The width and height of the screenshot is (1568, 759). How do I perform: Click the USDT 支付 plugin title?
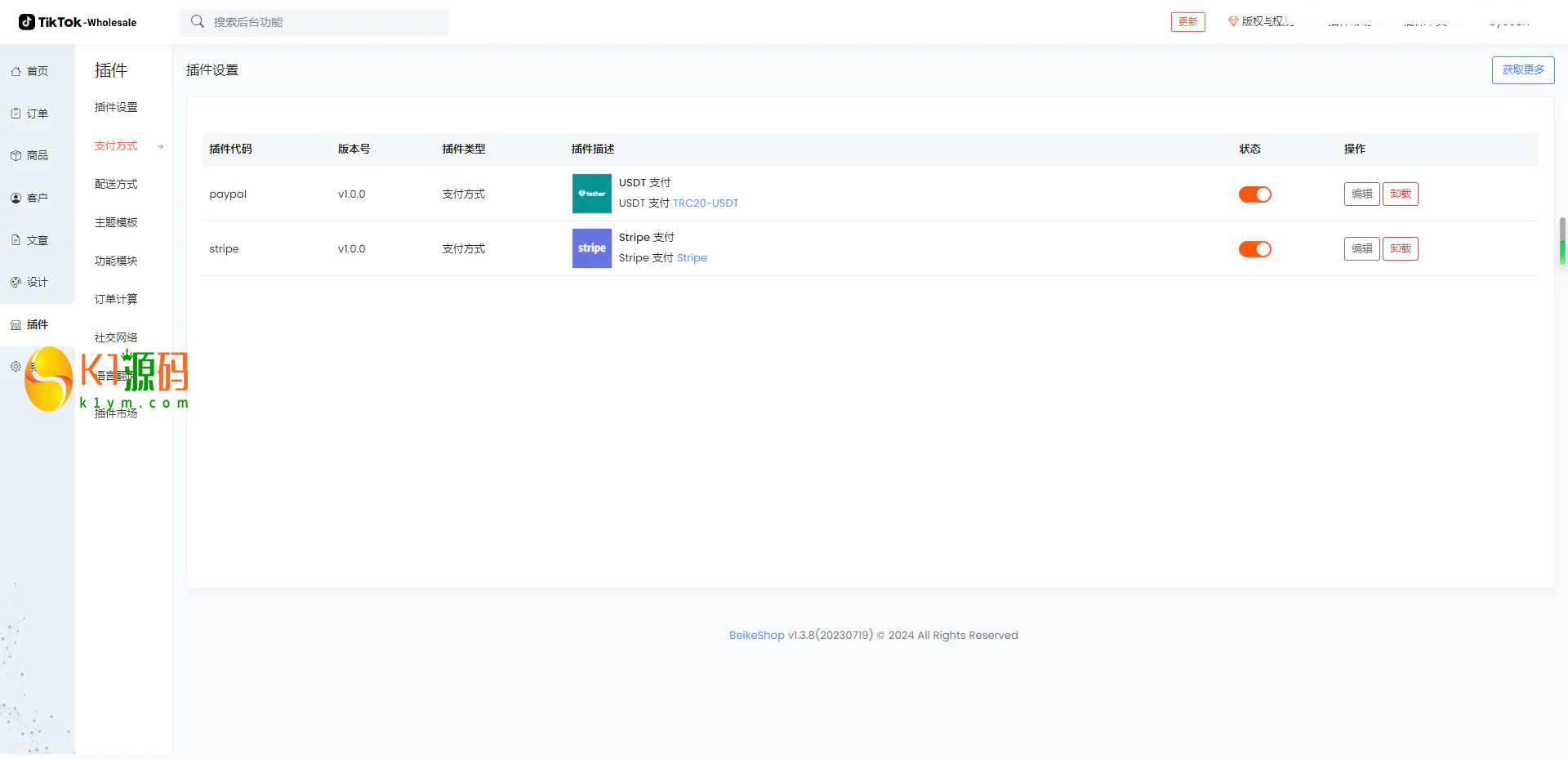(644, 183)
